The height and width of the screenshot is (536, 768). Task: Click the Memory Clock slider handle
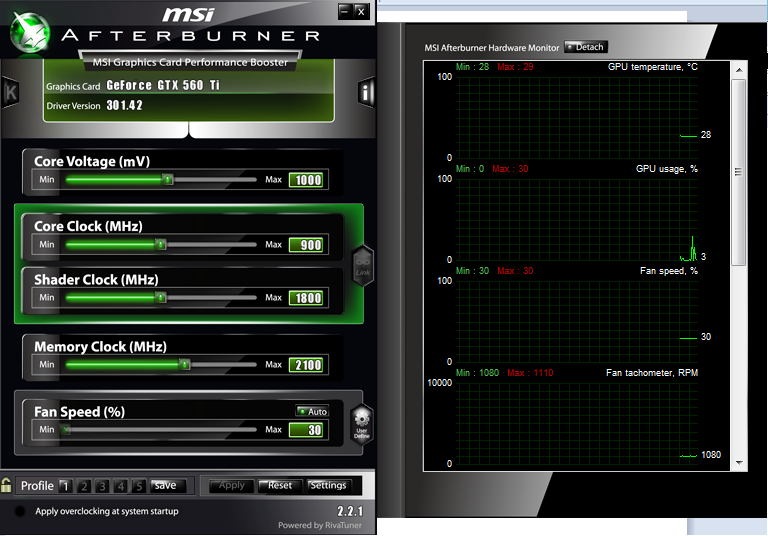click(x=185, y=365)
